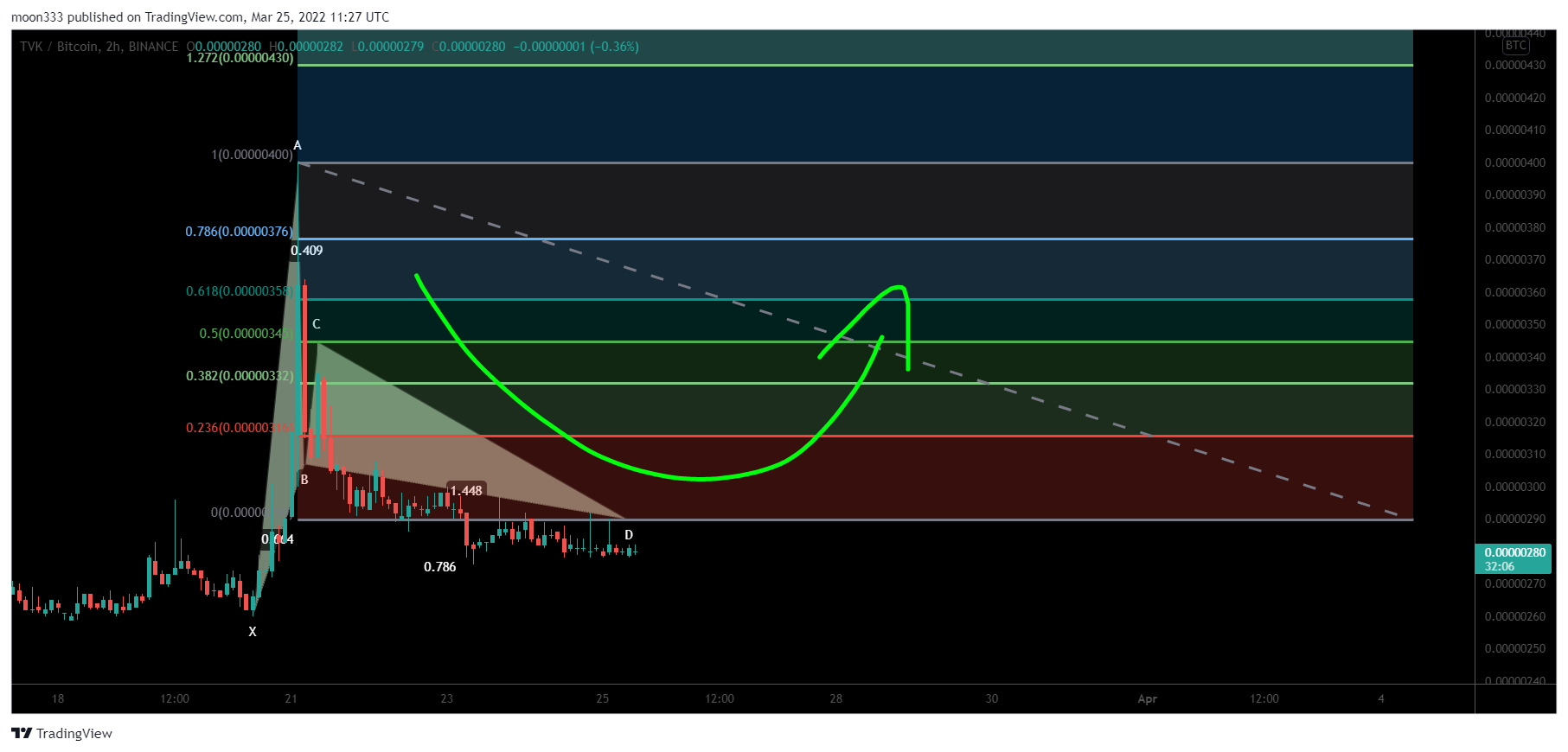
Task: Click the 23 date label on time axis
Action: point(447,698)
